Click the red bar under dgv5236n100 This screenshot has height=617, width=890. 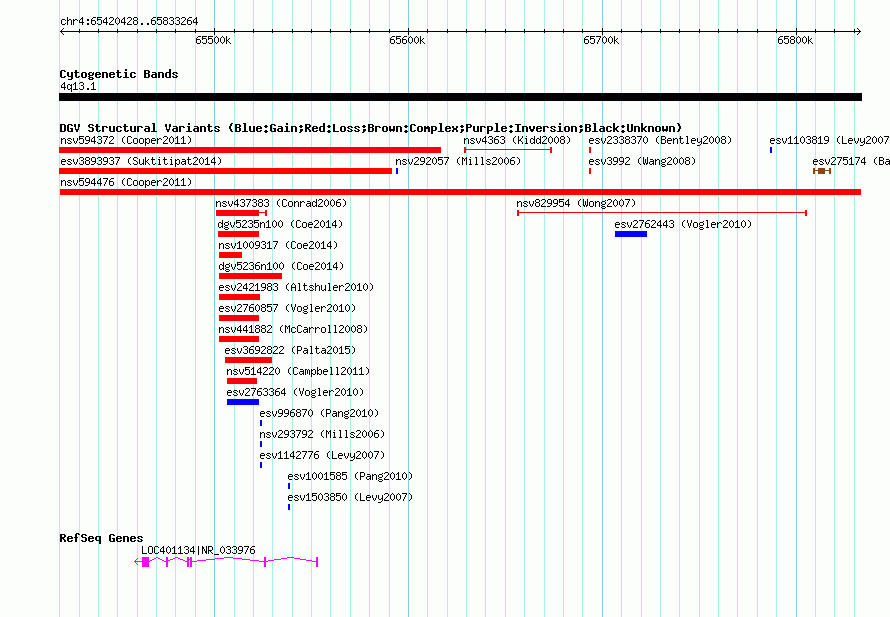tap(250, 276)
